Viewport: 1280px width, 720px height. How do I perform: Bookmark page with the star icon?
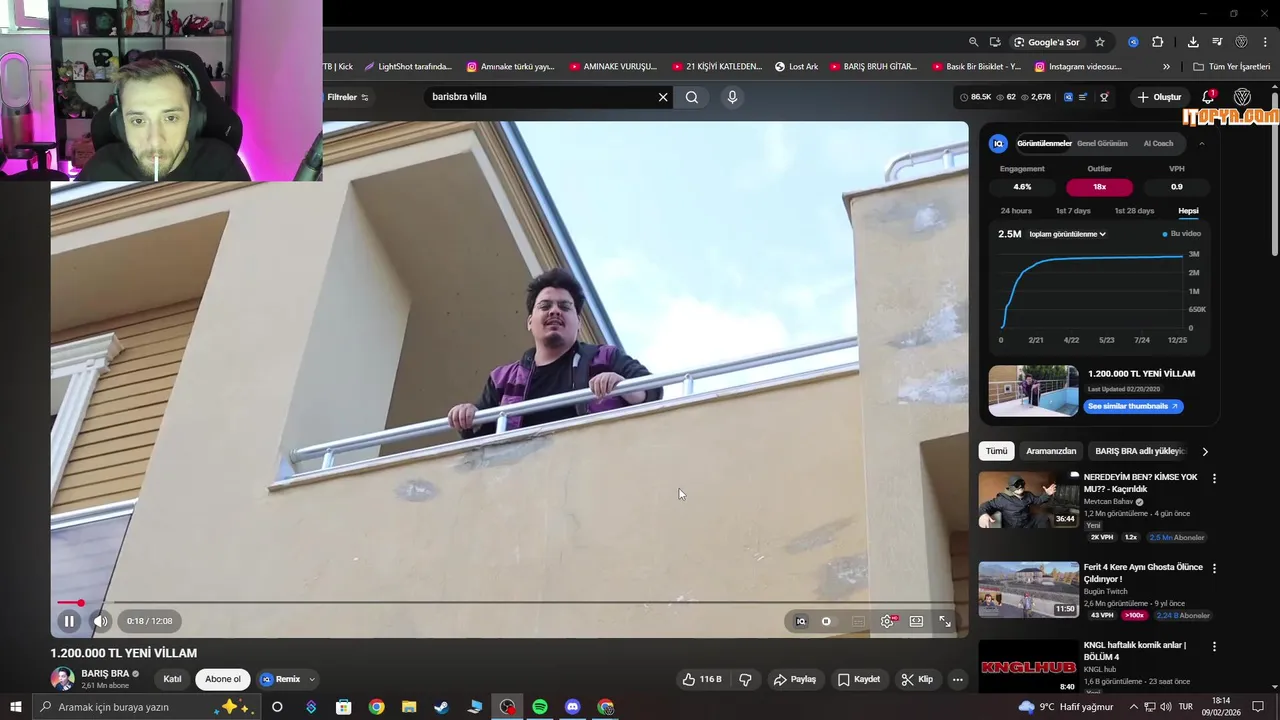coord(1100,42)
